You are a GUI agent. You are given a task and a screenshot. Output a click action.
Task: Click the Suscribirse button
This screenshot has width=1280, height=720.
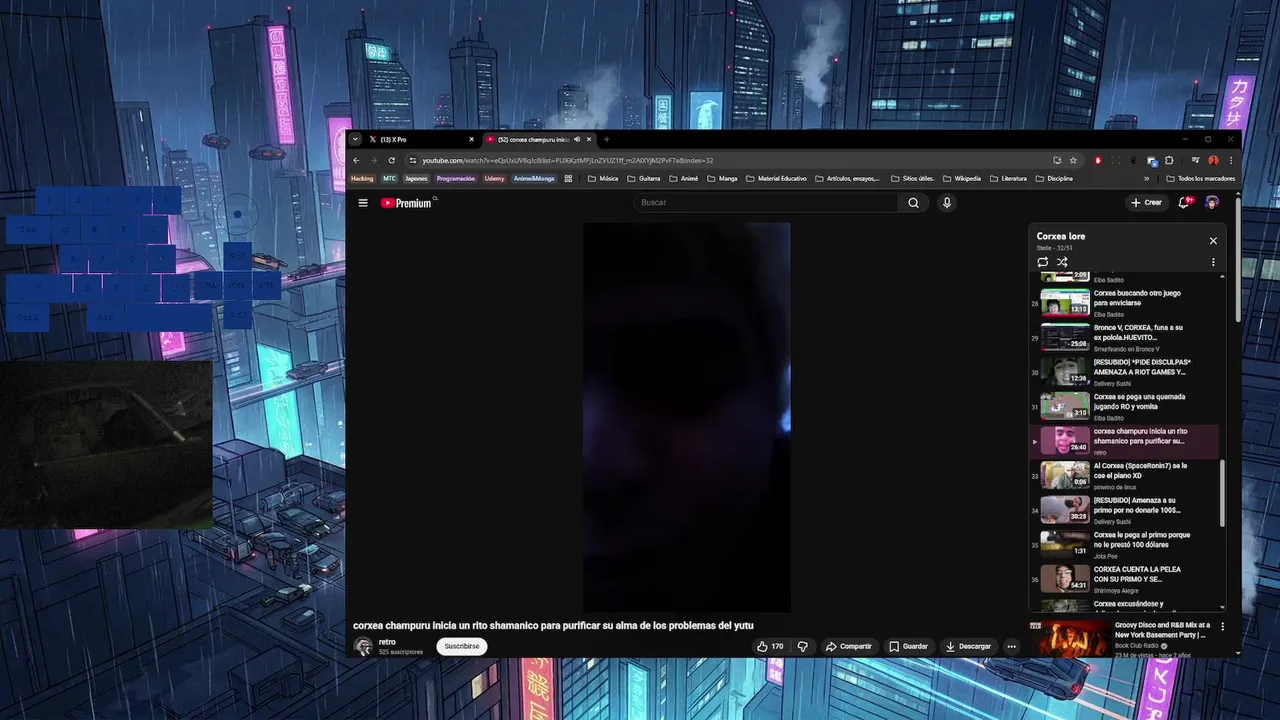click(x=462, y=646)
